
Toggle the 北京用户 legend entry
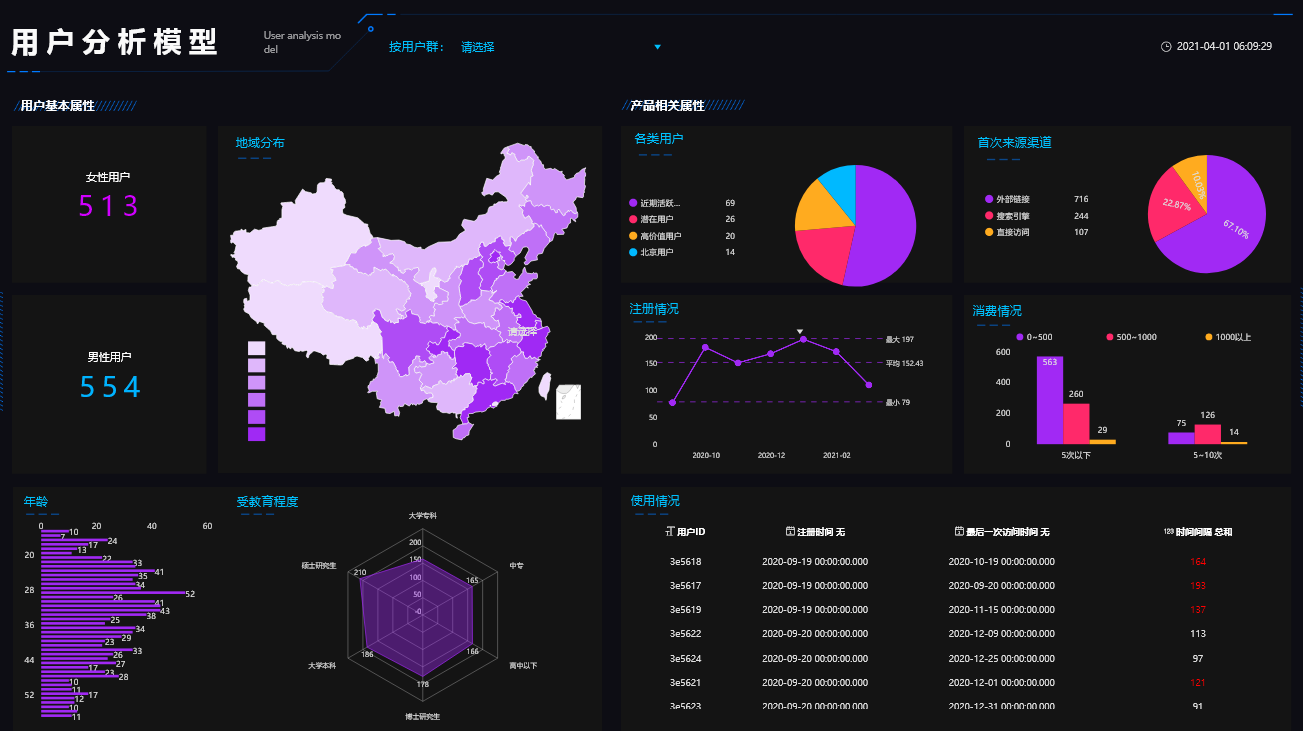(652, 252)
